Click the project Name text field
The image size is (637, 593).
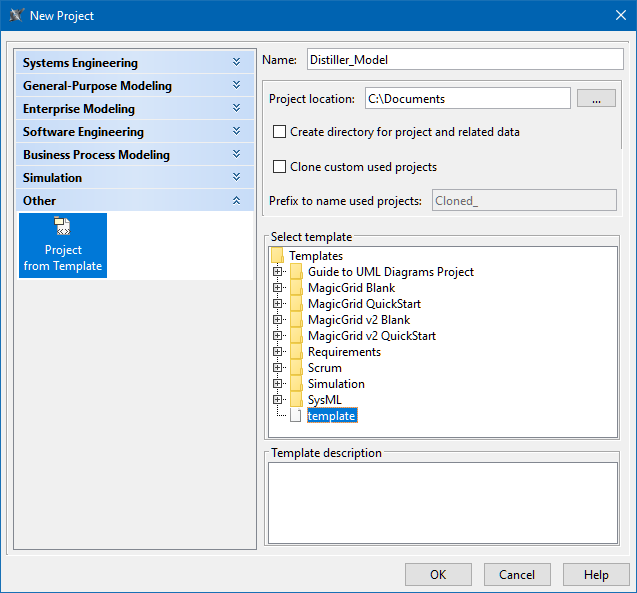coord(462,60)
